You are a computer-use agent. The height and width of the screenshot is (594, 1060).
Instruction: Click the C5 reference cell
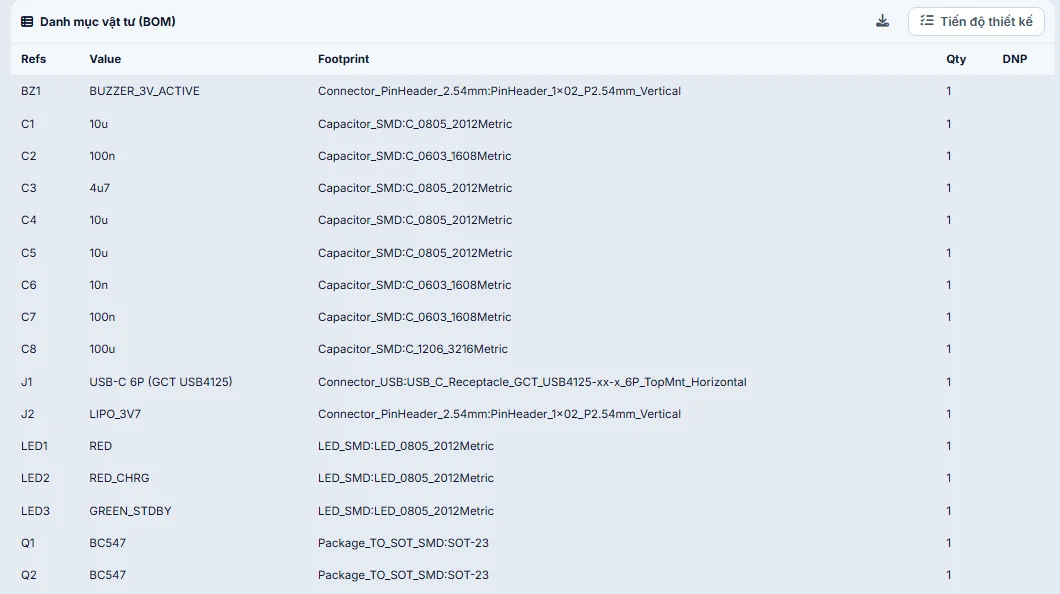coord(28,253)
